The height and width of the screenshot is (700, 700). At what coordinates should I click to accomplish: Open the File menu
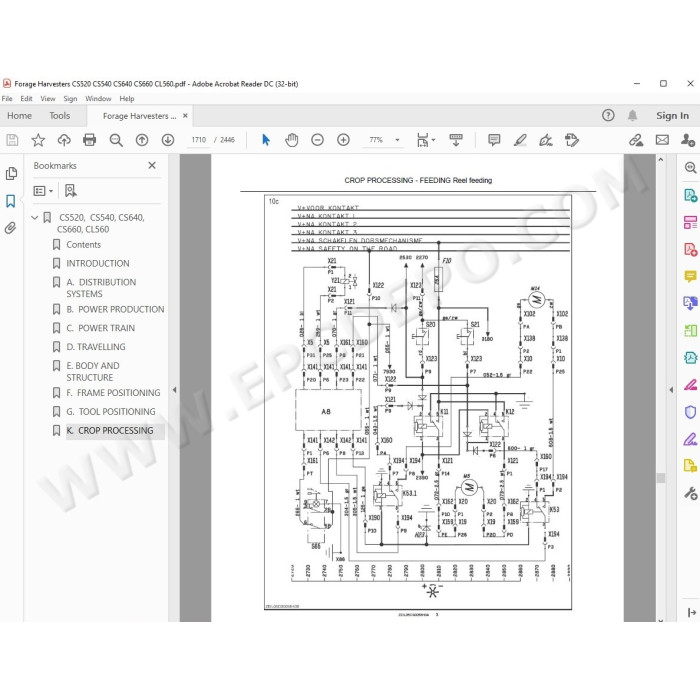pos(7,99)
